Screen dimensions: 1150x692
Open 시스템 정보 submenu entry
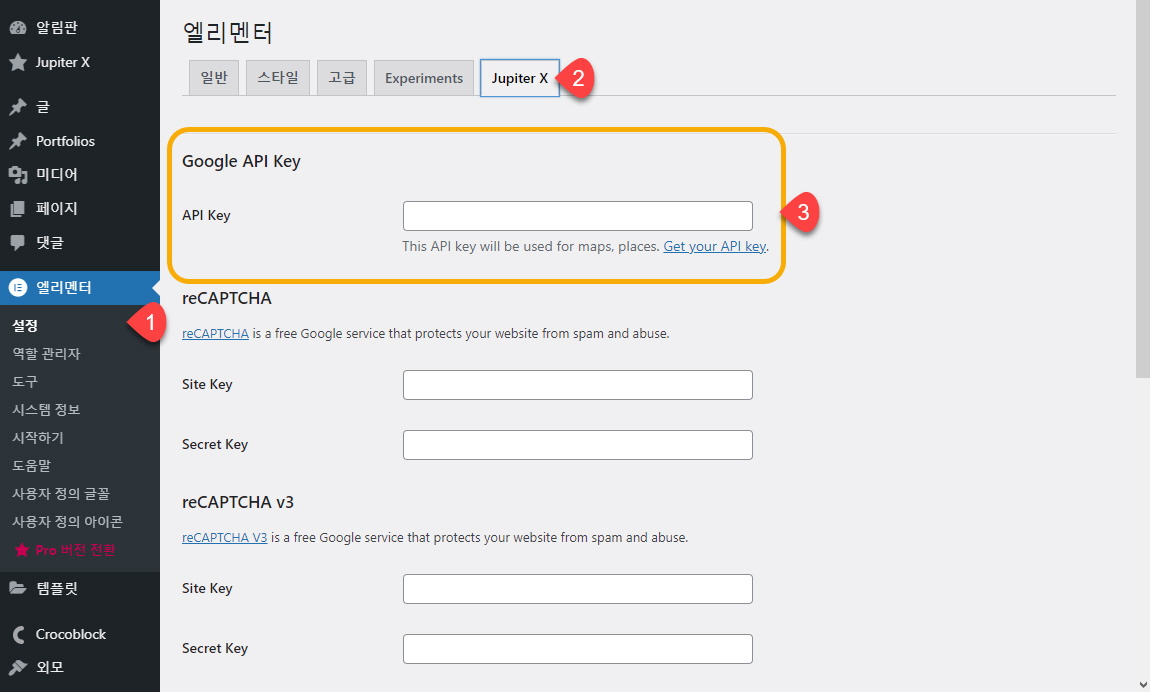click(x=46, y=409)
